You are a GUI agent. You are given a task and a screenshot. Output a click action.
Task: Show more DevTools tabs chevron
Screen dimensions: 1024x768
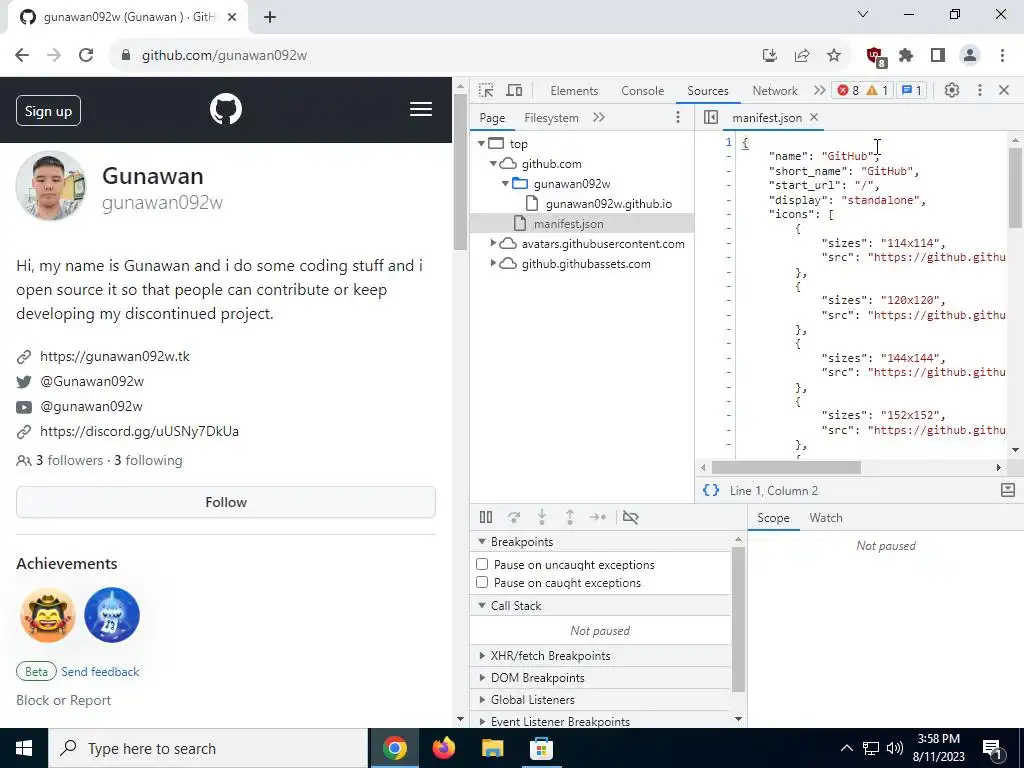pyautogui.click(x=819, y=90)
